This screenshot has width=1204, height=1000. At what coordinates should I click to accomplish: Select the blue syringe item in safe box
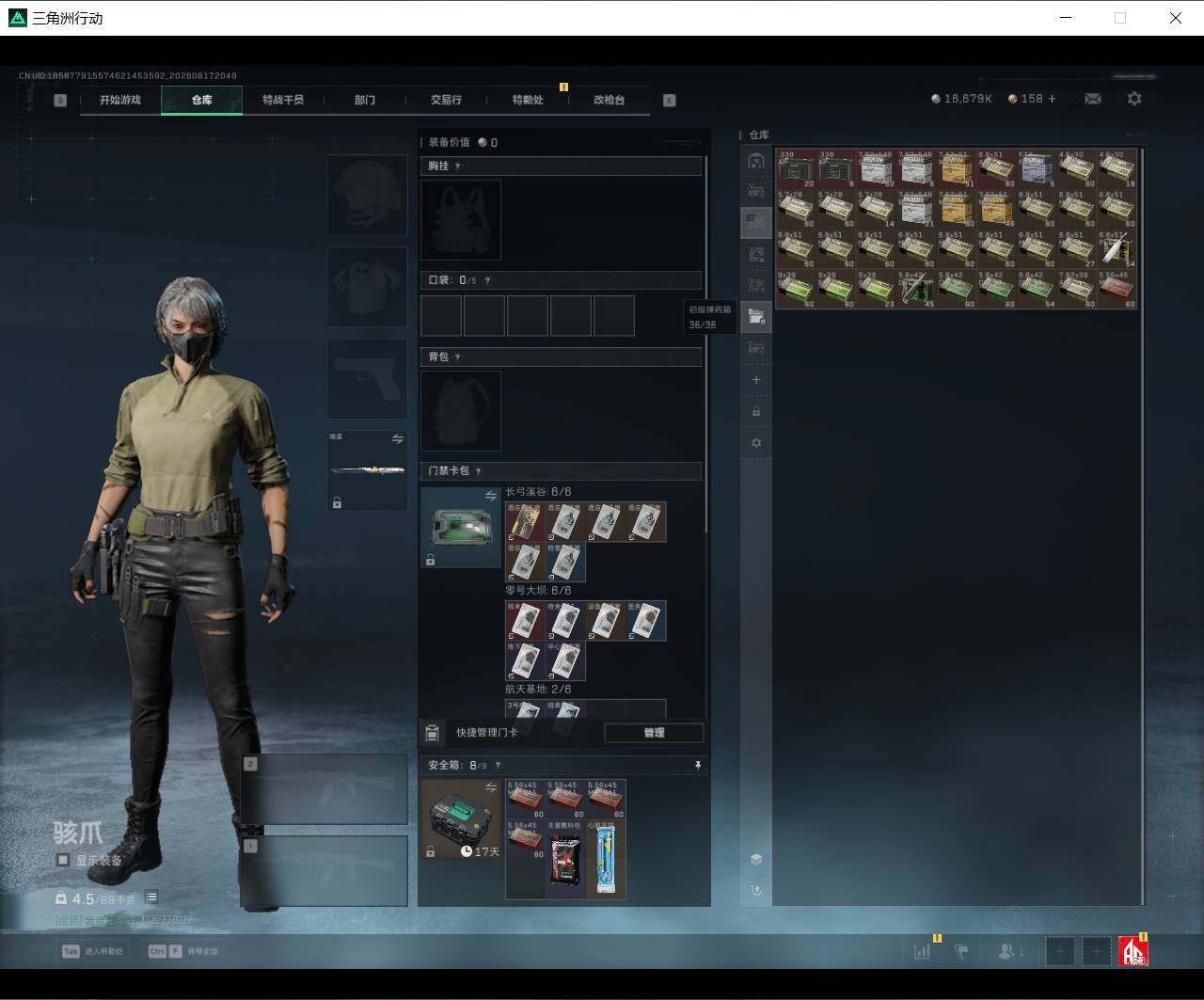(x=606, y=860)
